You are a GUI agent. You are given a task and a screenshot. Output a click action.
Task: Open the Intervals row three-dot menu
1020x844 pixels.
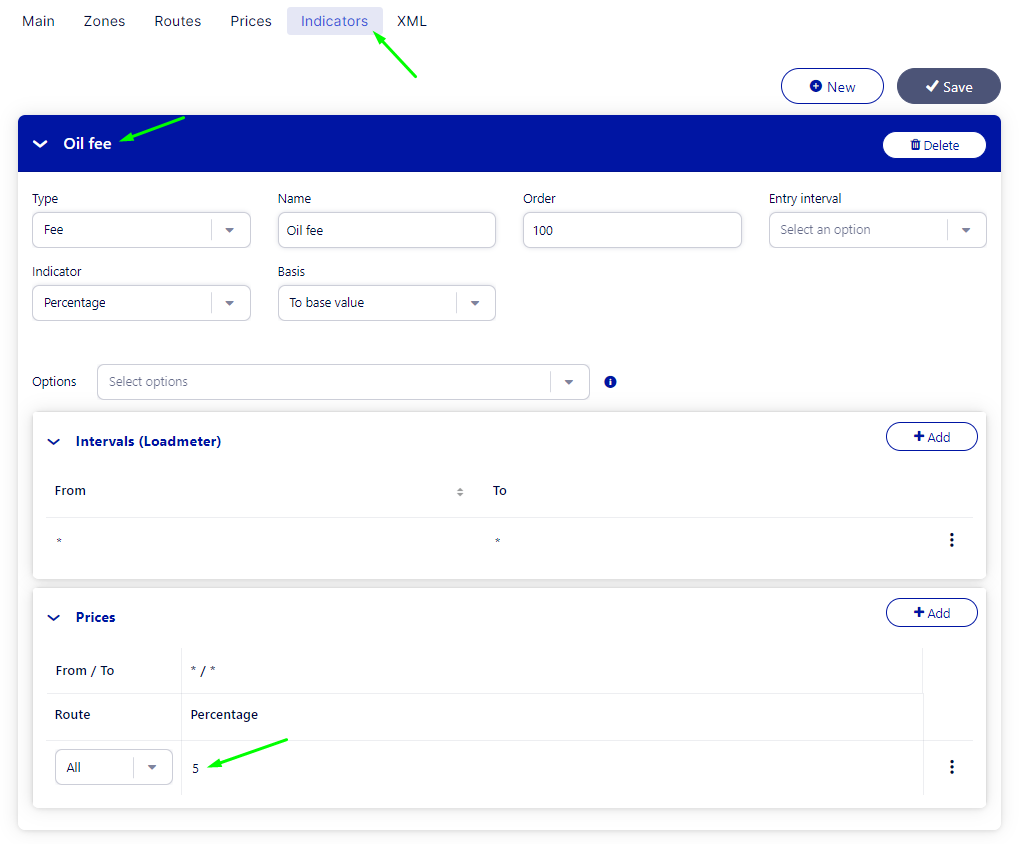click(951, 540)
